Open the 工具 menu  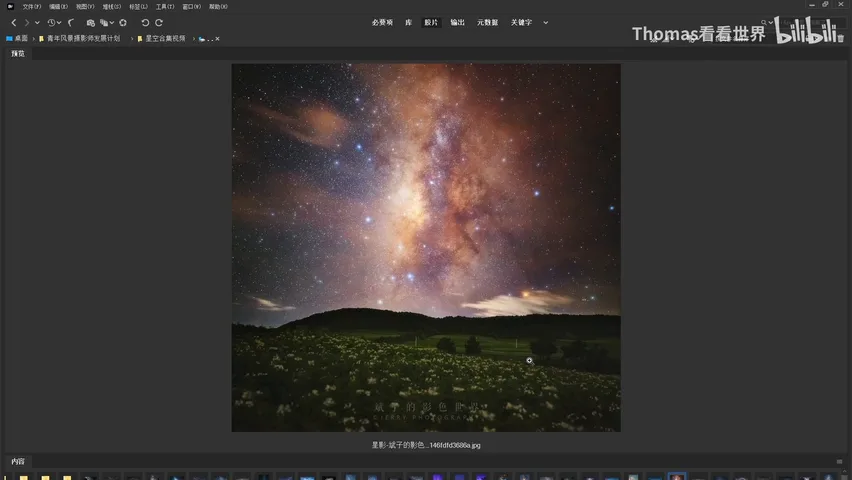(x=165, y=7)
